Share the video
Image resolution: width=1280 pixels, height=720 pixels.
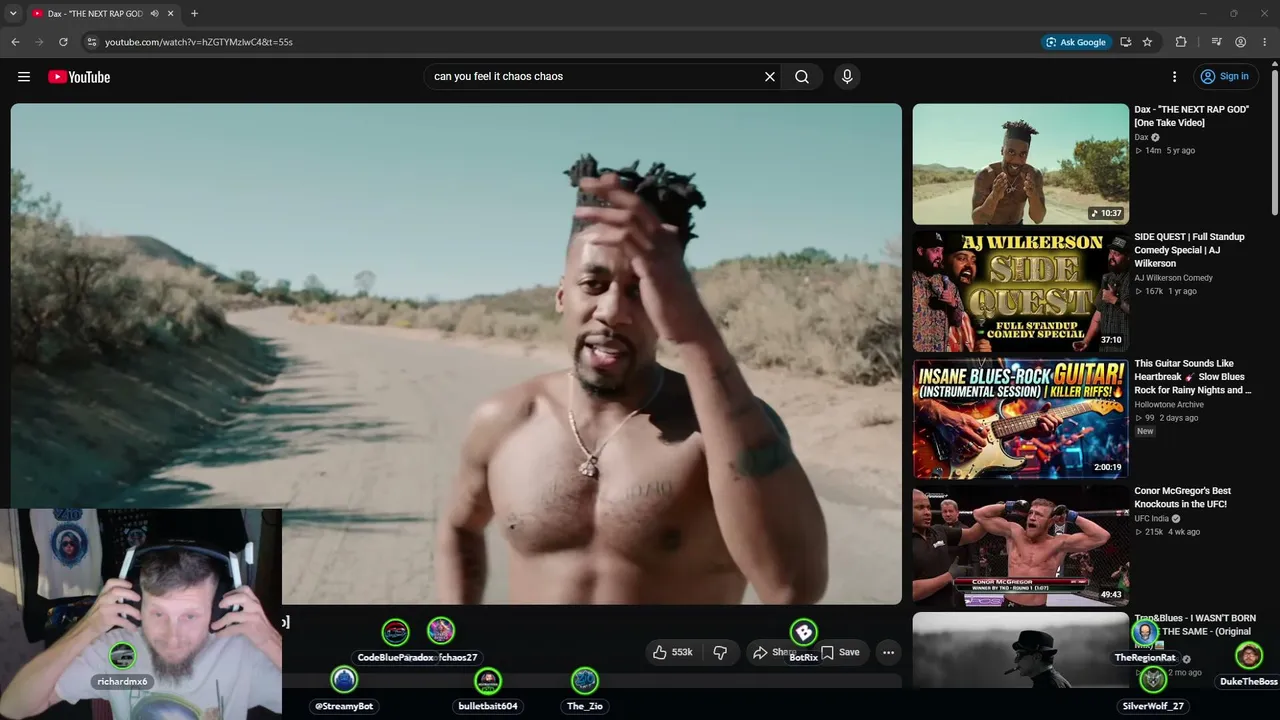(x=773, y=652)
